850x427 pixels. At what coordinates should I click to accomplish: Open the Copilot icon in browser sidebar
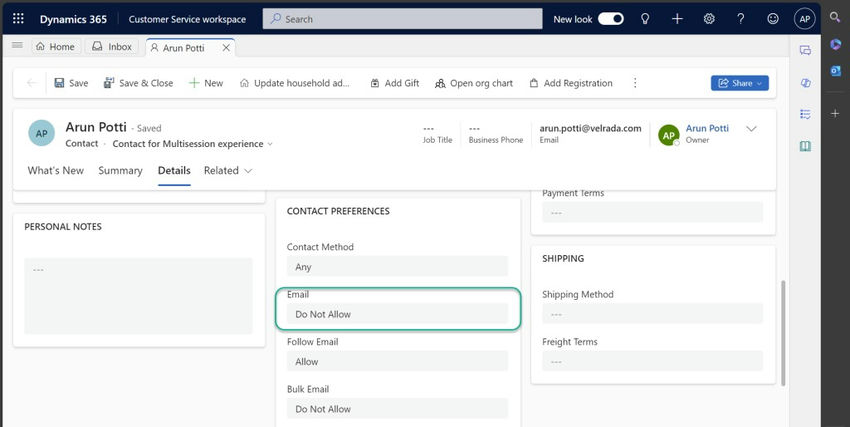tap(835, 44)
